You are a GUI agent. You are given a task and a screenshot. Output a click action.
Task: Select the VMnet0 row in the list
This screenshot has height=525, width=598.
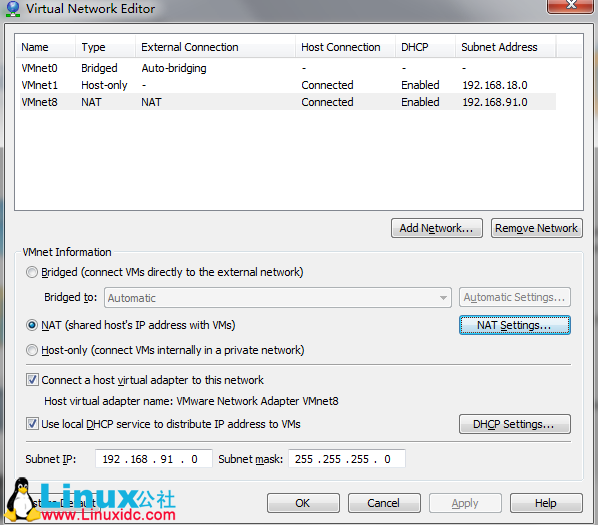[x=288, y=68]
